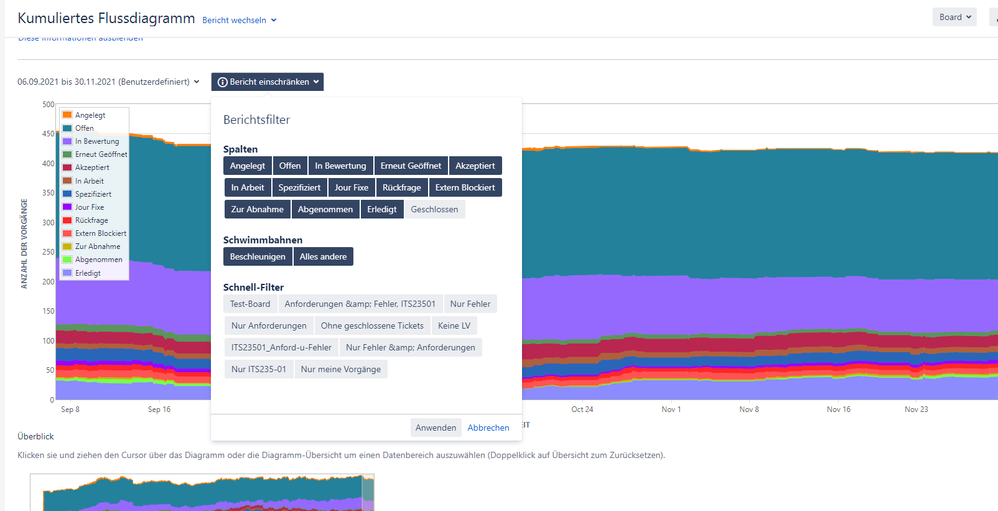Screen dimensions: 998x511
Task: Click the In Arbeit legend swatch
Action: 67,181
